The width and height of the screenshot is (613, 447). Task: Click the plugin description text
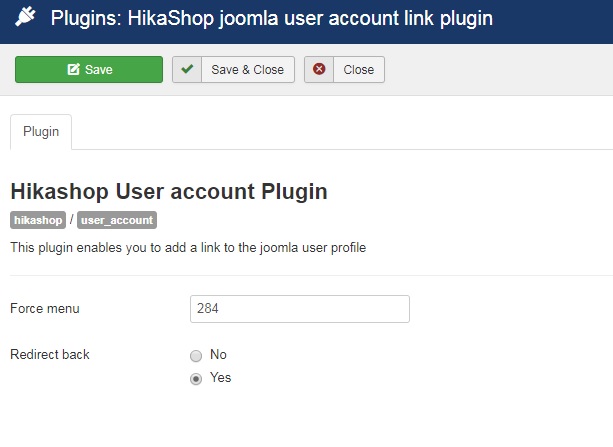pos(188,247)
